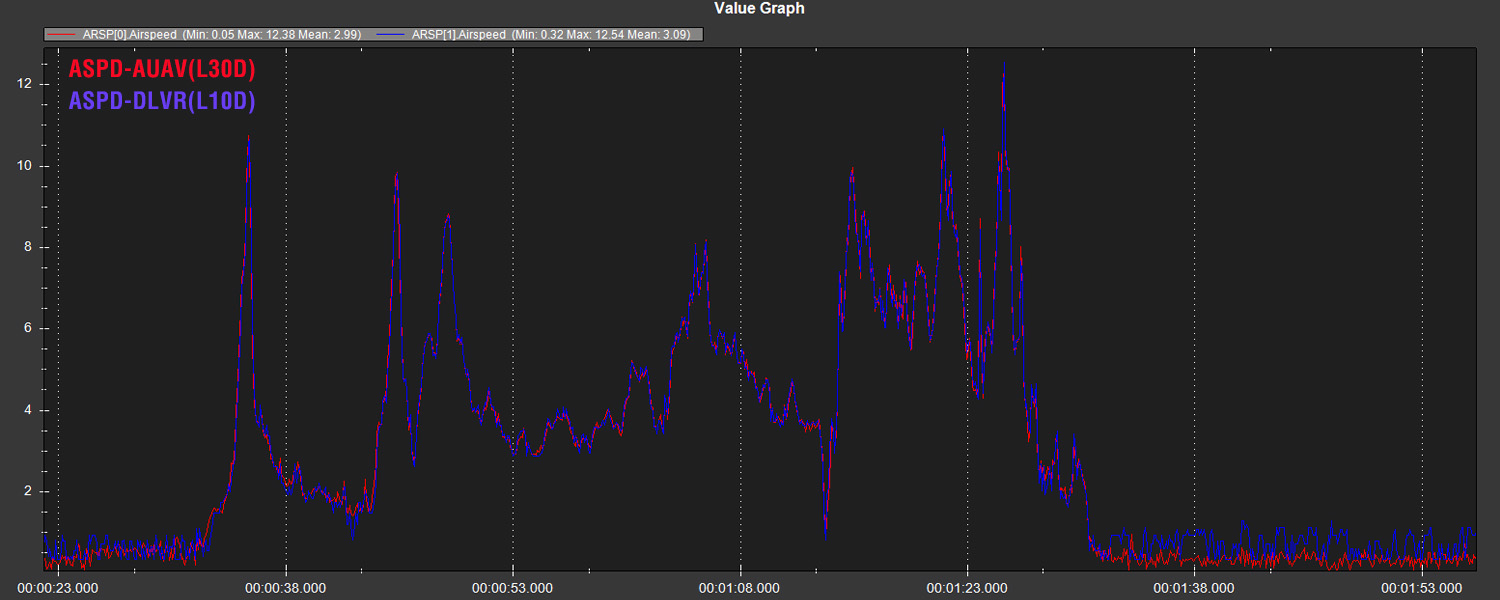Click the 4 label on the Y axis

tap(30, 410)
